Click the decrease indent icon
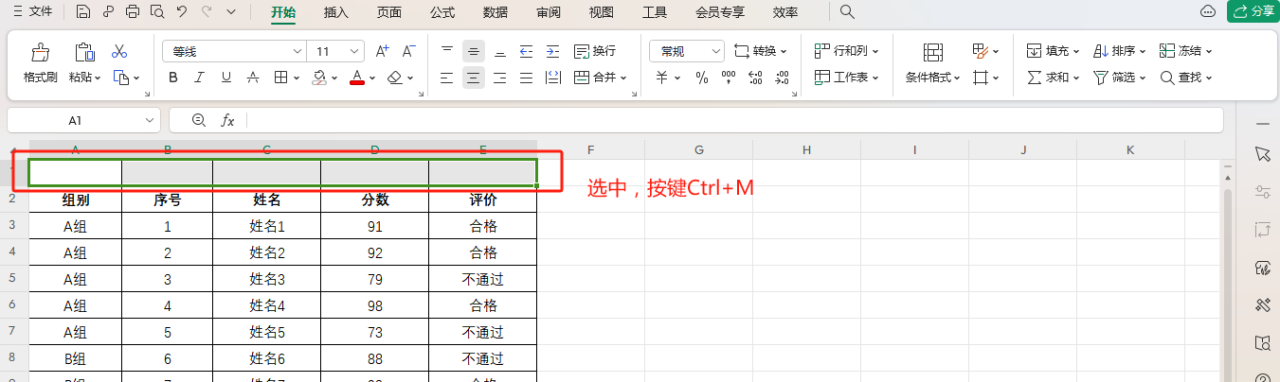The height and width of the screenshot is (382, 1280). point(526,51)
